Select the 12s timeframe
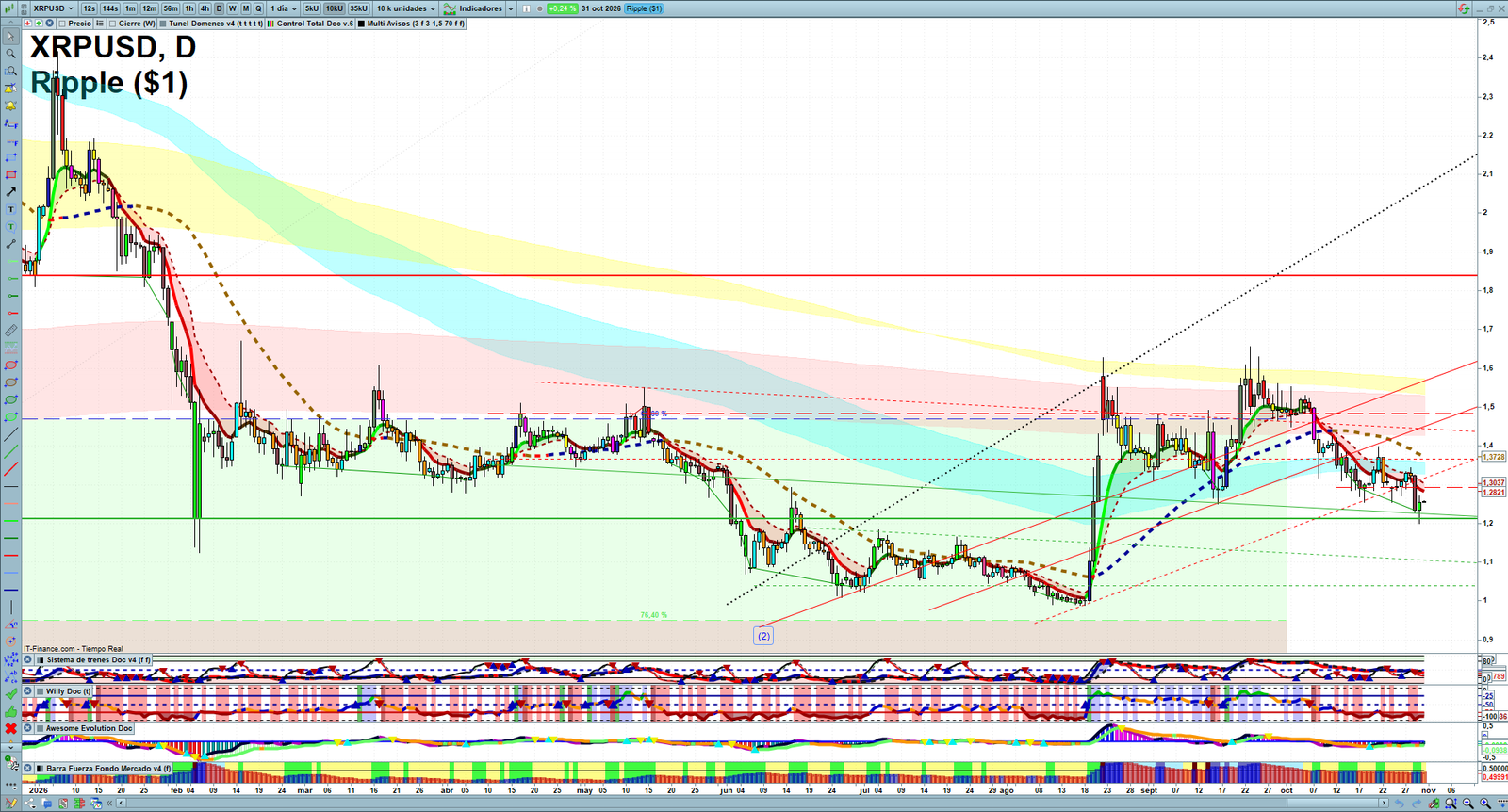This screenshot has height=812, width=1508. (90, 8)
